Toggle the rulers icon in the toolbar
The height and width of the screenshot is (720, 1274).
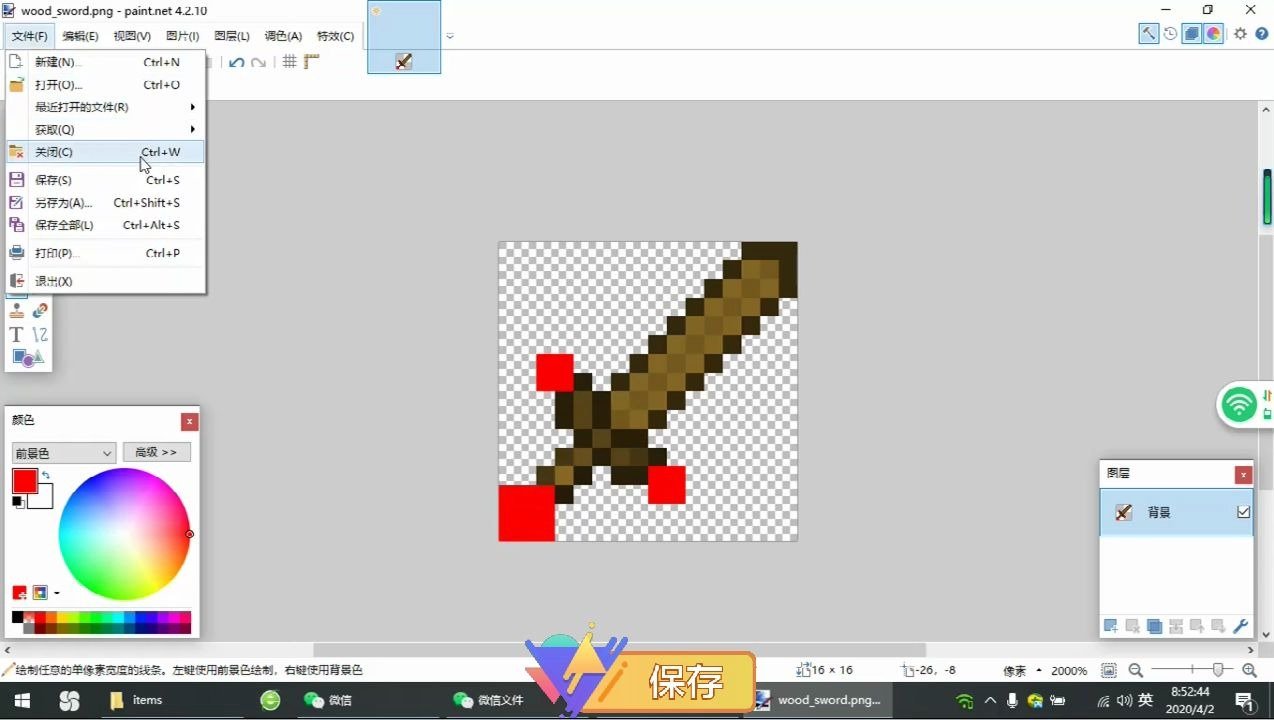pyautogui.click(x=312, y=62)
